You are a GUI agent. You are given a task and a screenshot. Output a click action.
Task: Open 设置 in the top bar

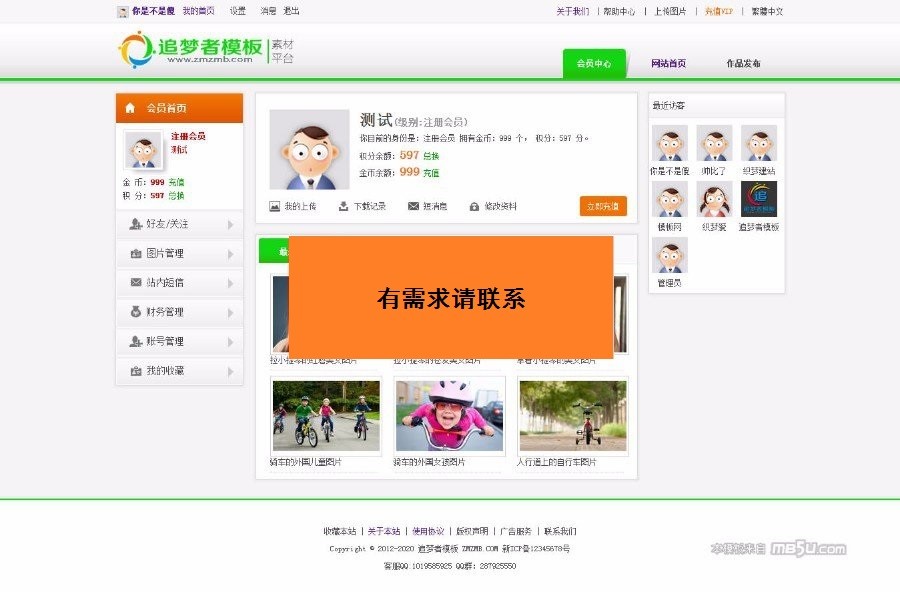(x=238, y=11)
